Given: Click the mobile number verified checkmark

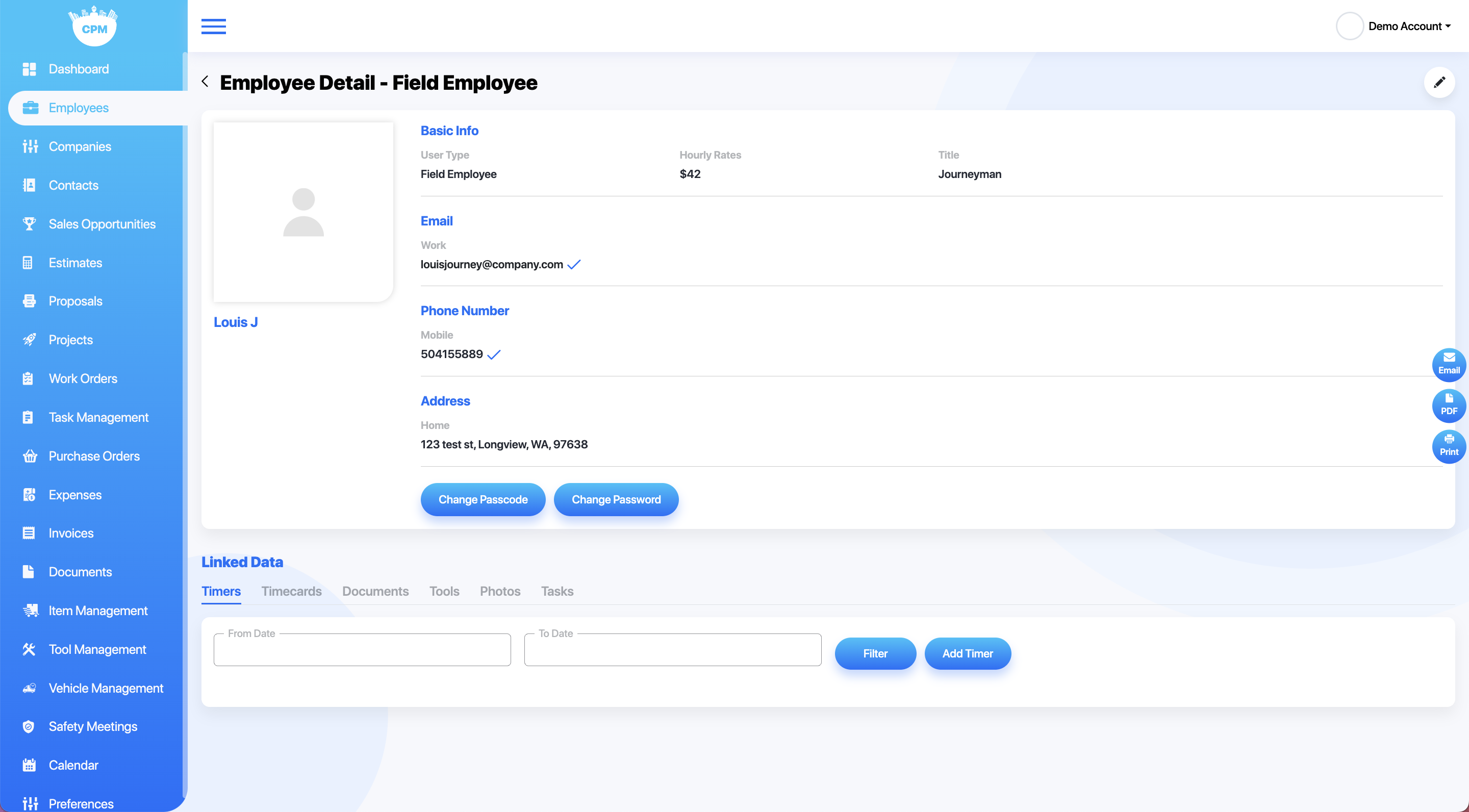Looking at the screenshot, I should (x=494, y=354).
